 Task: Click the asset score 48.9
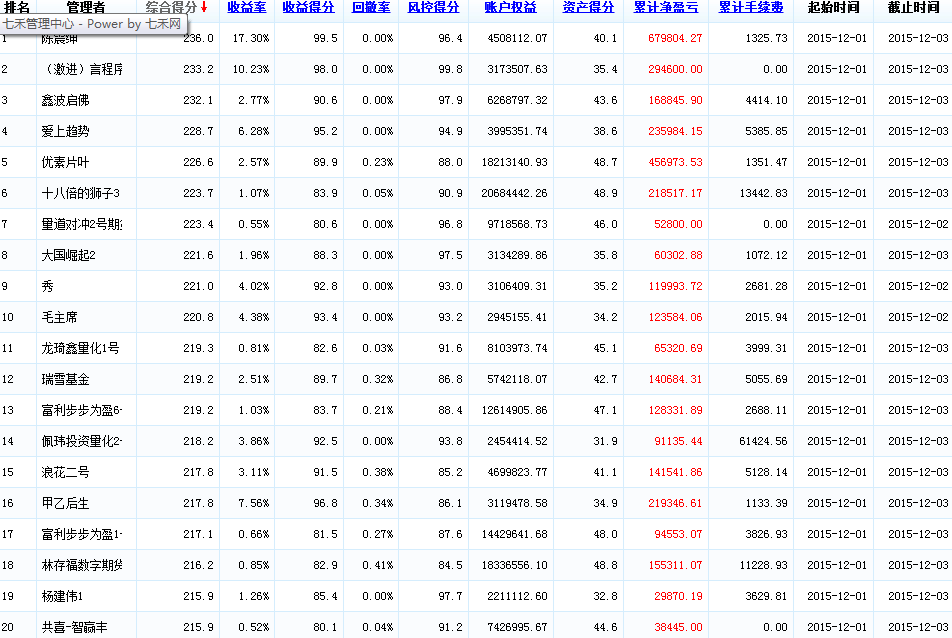[x=605, y=193]
